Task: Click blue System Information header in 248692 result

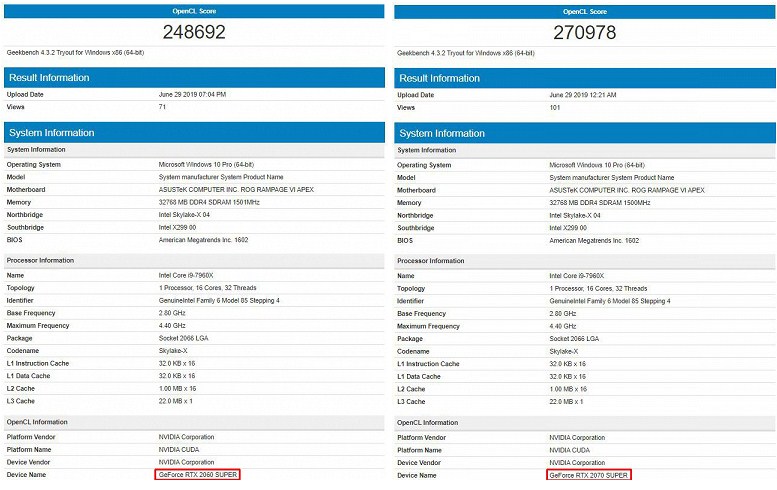Action: tap(194, 133)
